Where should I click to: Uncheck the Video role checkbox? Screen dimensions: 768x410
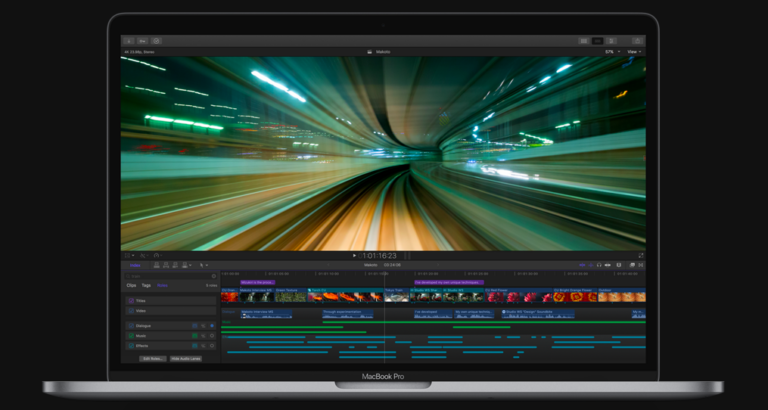[x=131, y=311]
